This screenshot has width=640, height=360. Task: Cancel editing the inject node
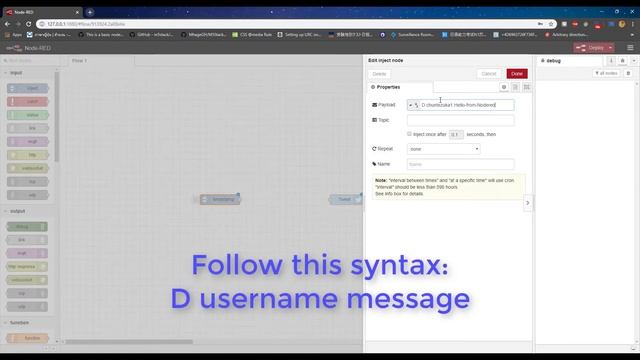point(489,74)
